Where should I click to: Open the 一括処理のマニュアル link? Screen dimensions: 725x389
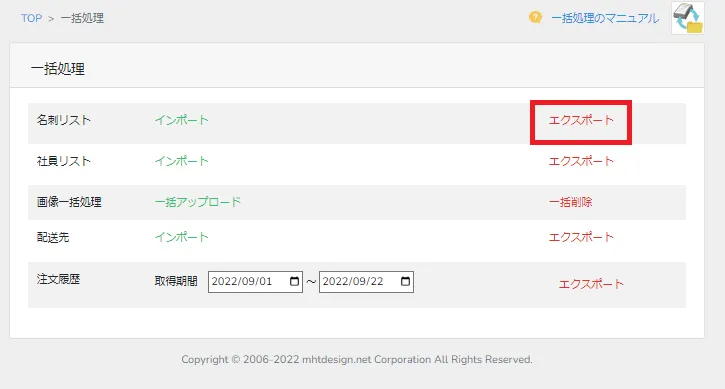(605, 18)
